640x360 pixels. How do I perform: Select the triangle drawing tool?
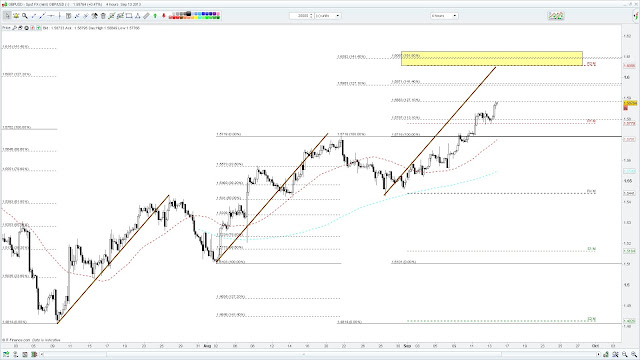[x=138, y=16]
